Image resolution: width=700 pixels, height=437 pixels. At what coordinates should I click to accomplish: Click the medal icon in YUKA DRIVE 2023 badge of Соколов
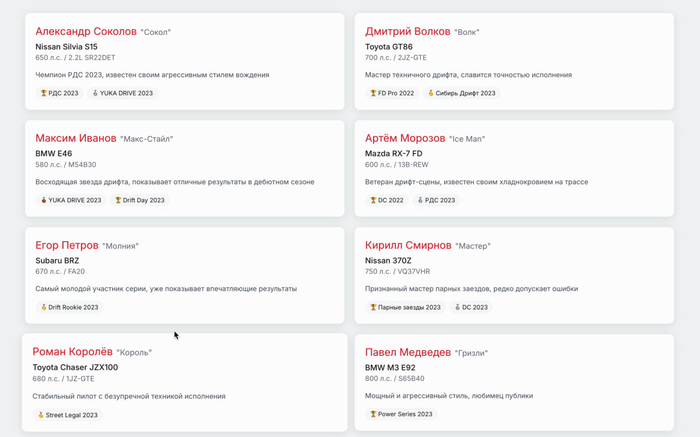(x=95, y=93)
